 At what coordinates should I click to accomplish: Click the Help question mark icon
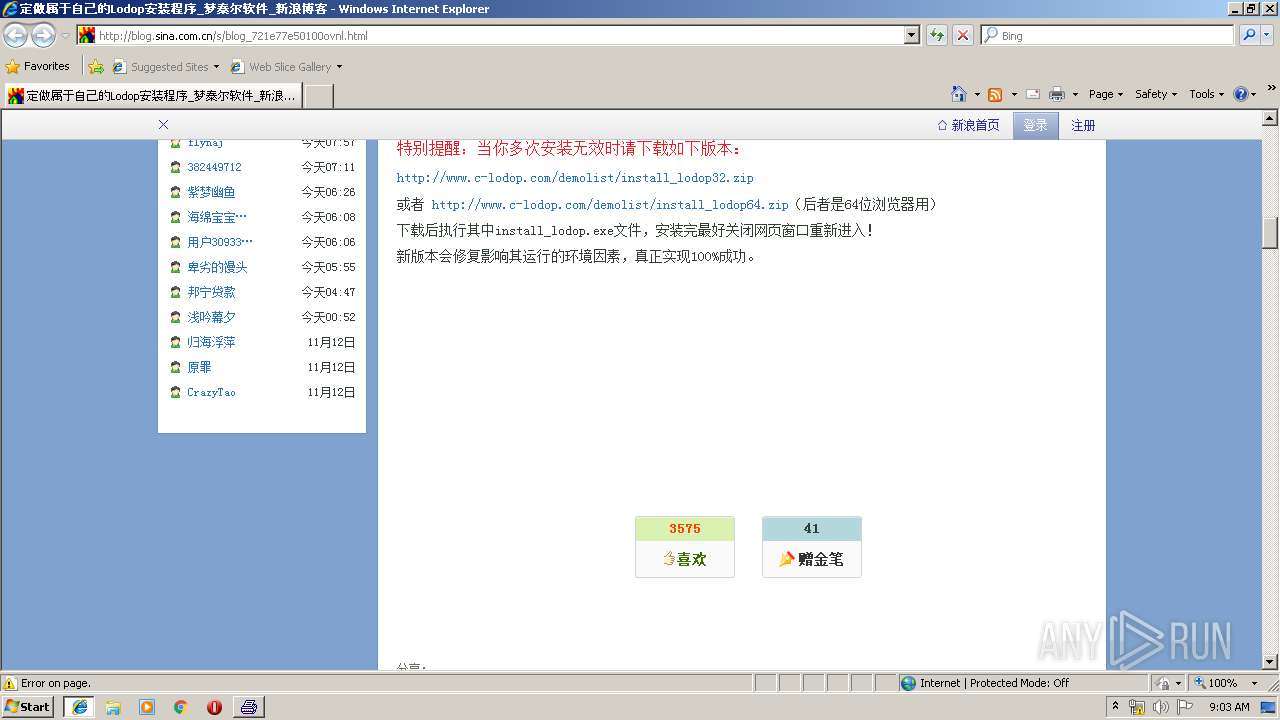1241,94
